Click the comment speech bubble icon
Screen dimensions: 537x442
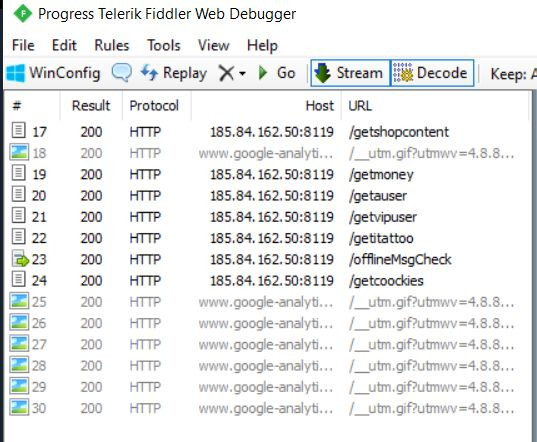click(122, 73)
